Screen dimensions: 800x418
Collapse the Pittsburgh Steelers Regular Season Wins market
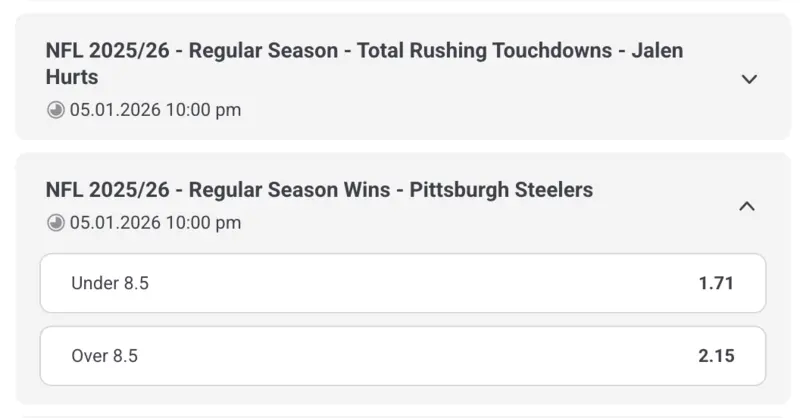pyautogui.click(x=746, y=206)
